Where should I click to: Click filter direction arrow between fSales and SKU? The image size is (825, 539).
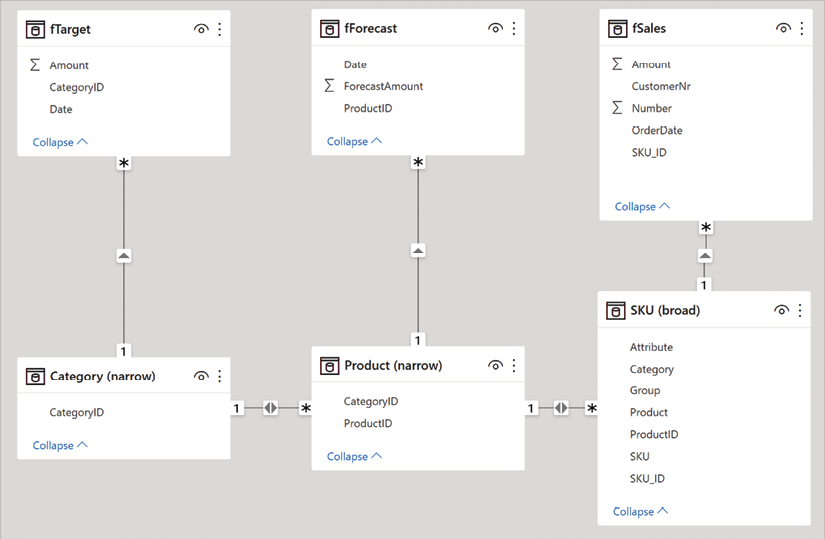pos(705,256)
